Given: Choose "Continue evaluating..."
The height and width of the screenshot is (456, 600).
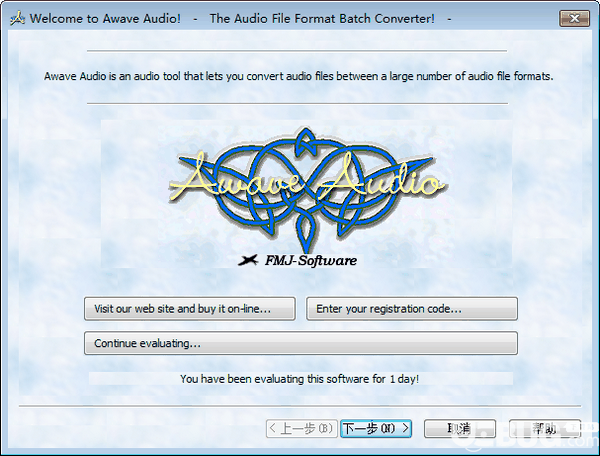Looking at the screenshot, I should coord(301,343).
